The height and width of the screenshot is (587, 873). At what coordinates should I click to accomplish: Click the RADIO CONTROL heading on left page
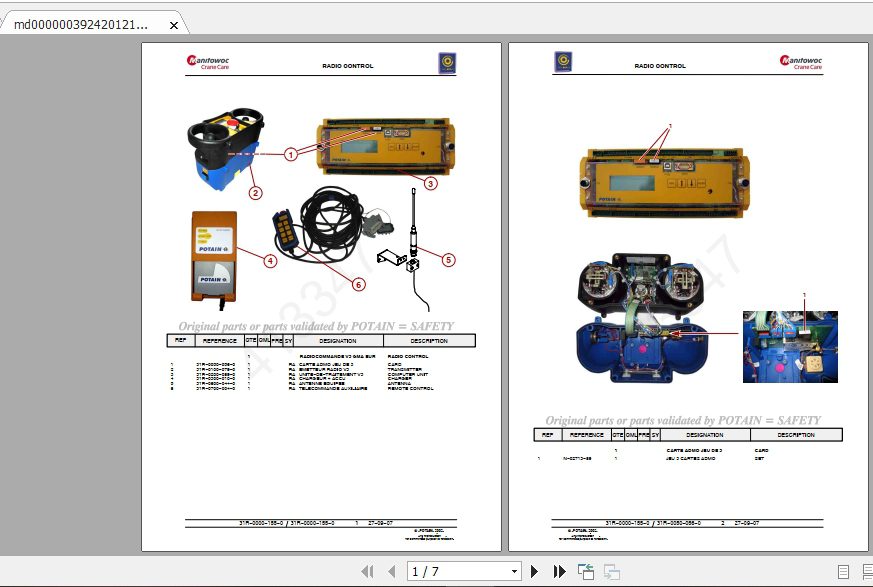coord(348,66)
